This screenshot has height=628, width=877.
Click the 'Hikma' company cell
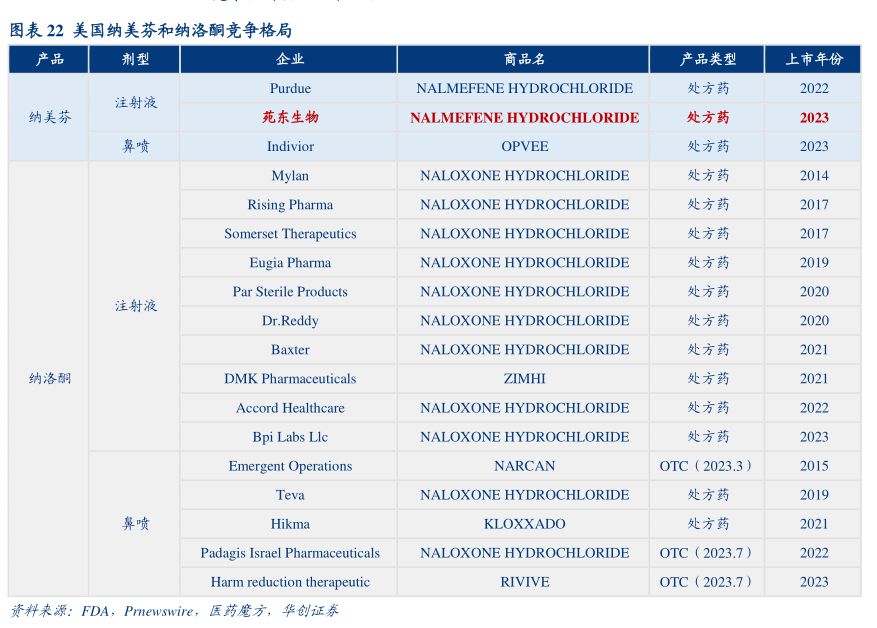pos(290,525)
